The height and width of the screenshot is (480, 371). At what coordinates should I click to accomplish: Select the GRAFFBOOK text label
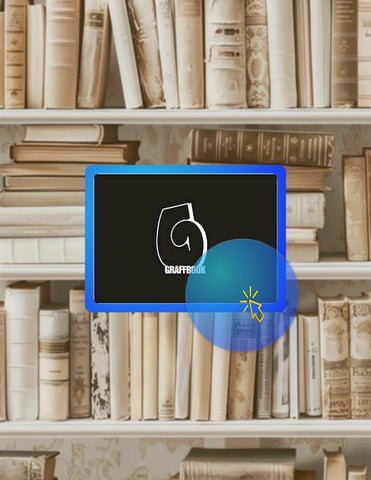[185, 270]
